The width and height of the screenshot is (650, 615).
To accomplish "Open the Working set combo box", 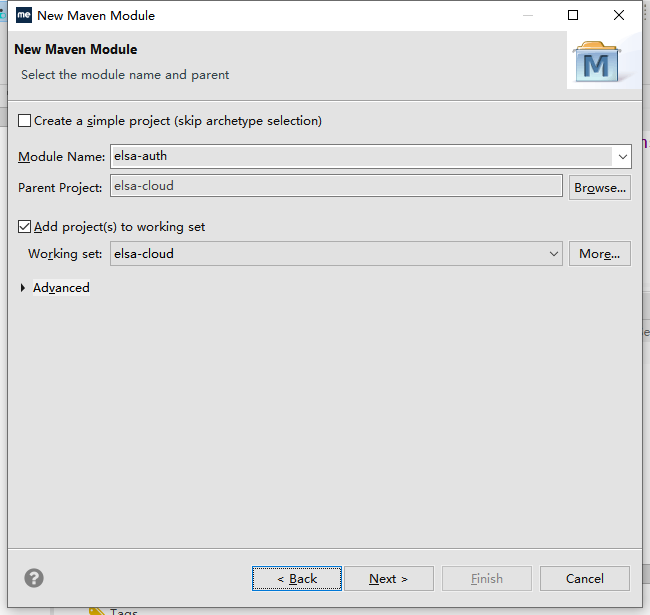I will click(336, 254).
